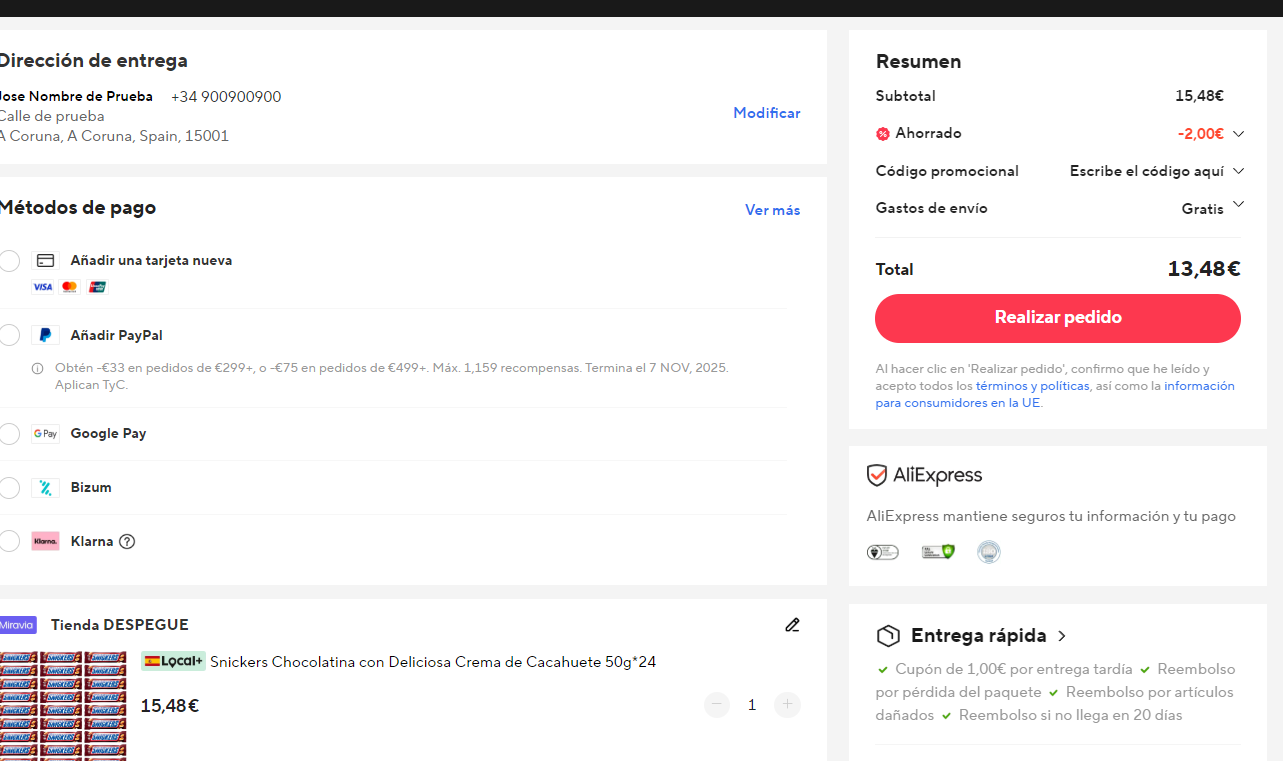Click the Mastercard logo icon
Image resolution: width=1283 pixels, height=761 pixels.
(69, 287)
